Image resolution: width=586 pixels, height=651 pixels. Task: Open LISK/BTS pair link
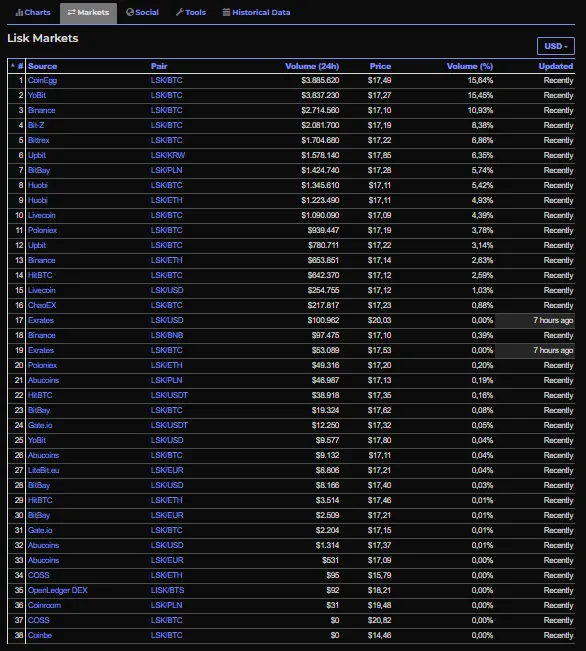(167, 590)
